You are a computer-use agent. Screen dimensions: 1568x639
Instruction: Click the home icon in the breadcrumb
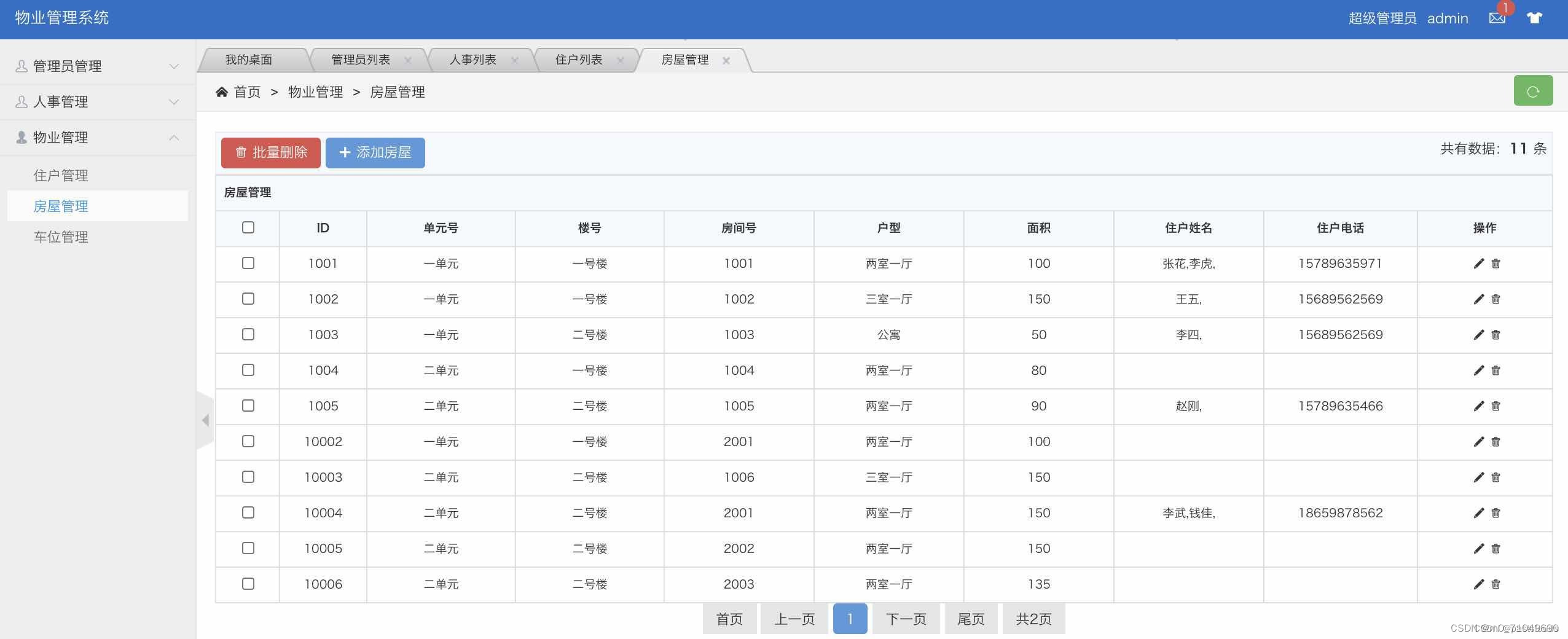tap(222, 92)
